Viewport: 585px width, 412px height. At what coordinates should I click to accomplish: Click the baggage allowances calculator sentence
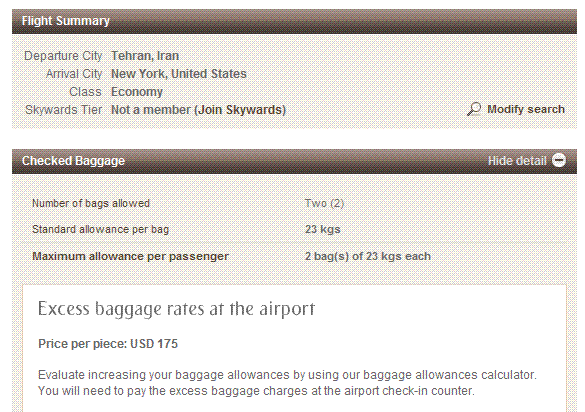click(287, 375)
